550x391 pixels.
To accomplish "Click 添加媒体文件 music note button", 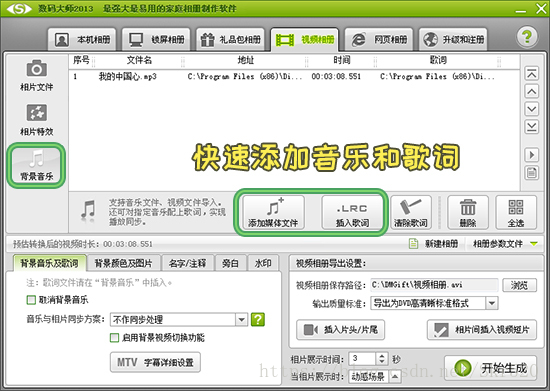I will pyautogui.click(x=273, y=213).
